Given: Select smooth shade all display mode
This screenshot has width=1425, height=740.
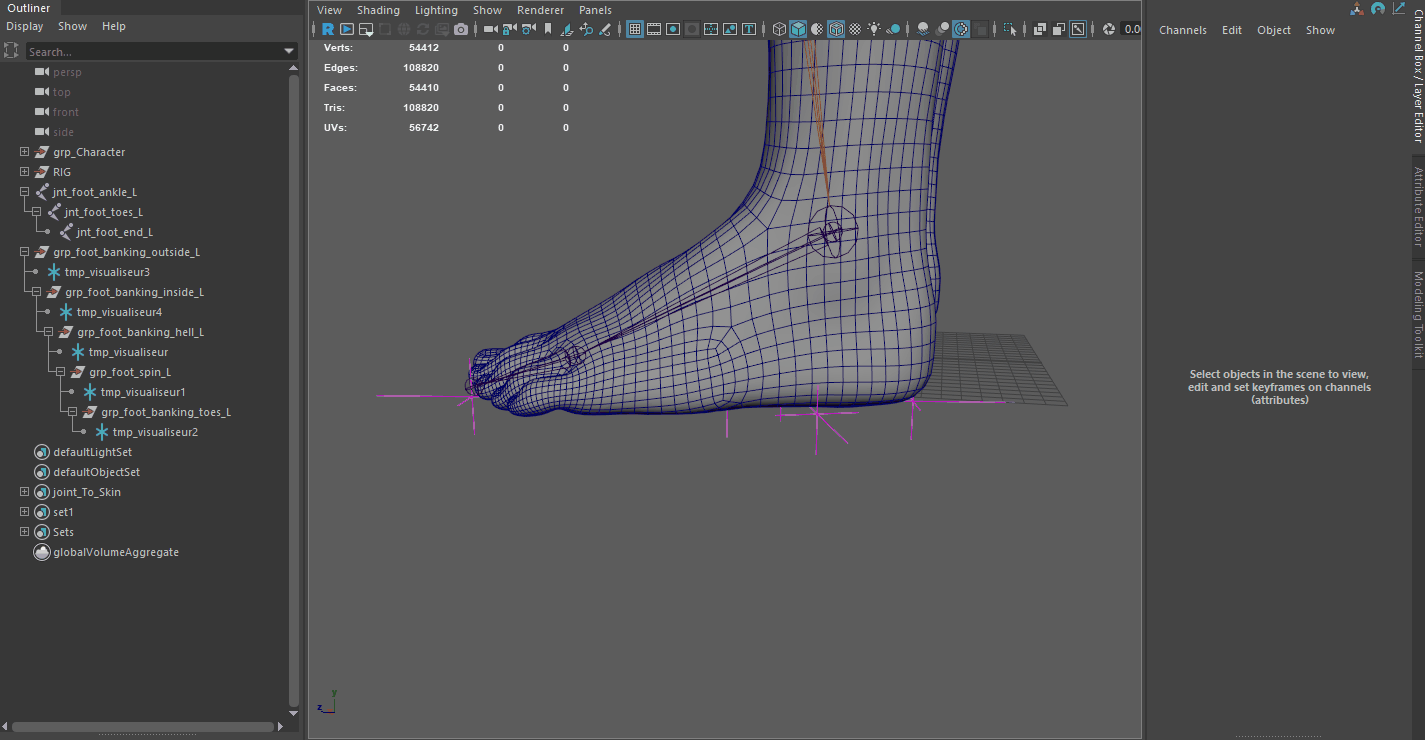Looking at the screenshot, I should [x=797, y=29].
